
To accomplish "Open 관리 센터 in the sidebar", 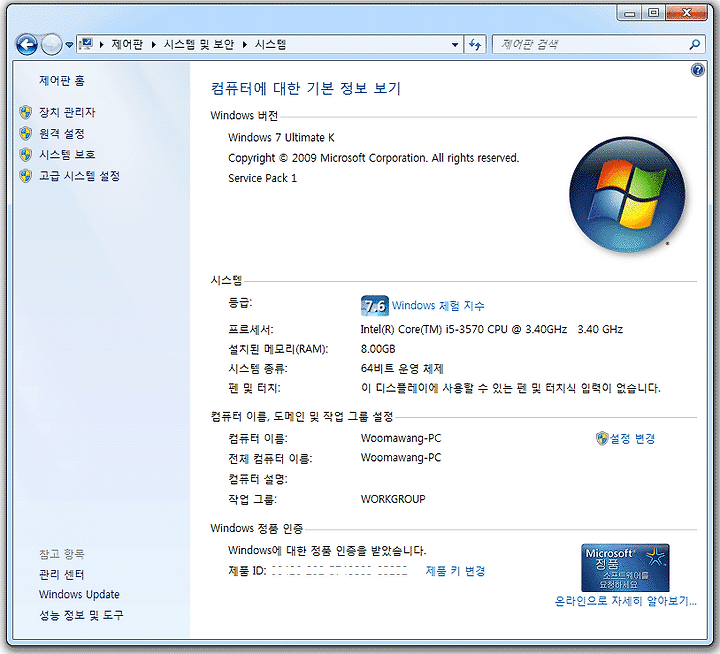I will click(62, 575).
